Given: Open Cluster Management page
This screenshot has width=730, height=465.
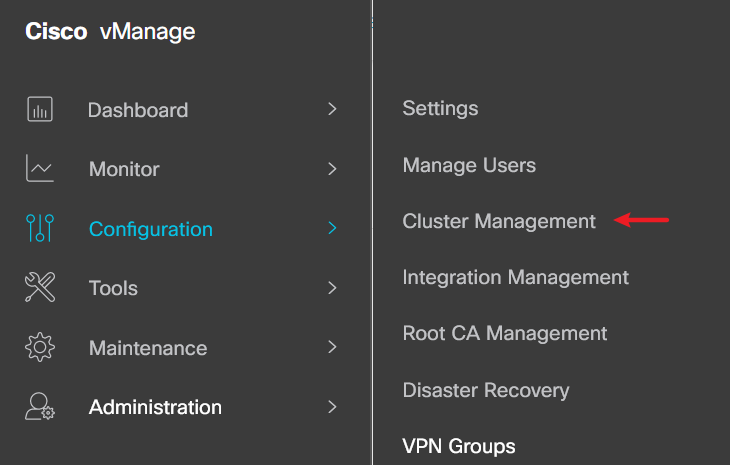Looking at the screenshot, I should (x=499, y=222).
